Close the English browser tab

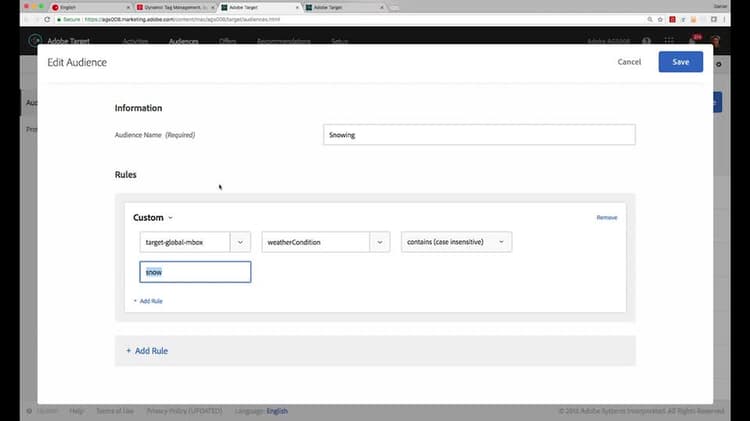click(x=128, y=8)
